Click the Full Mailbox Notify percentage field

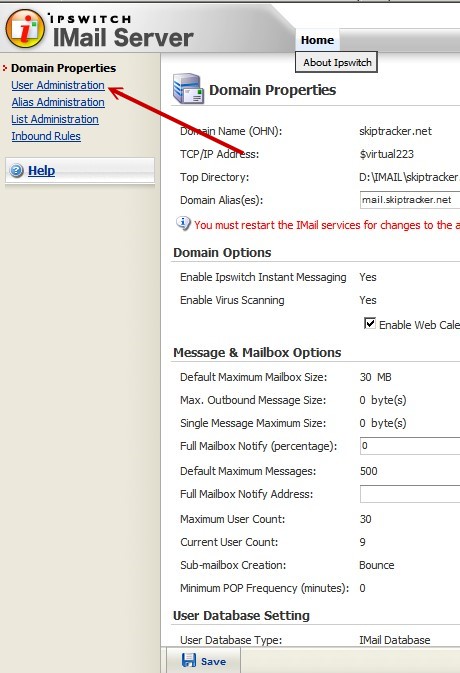[x=410, y=446]
